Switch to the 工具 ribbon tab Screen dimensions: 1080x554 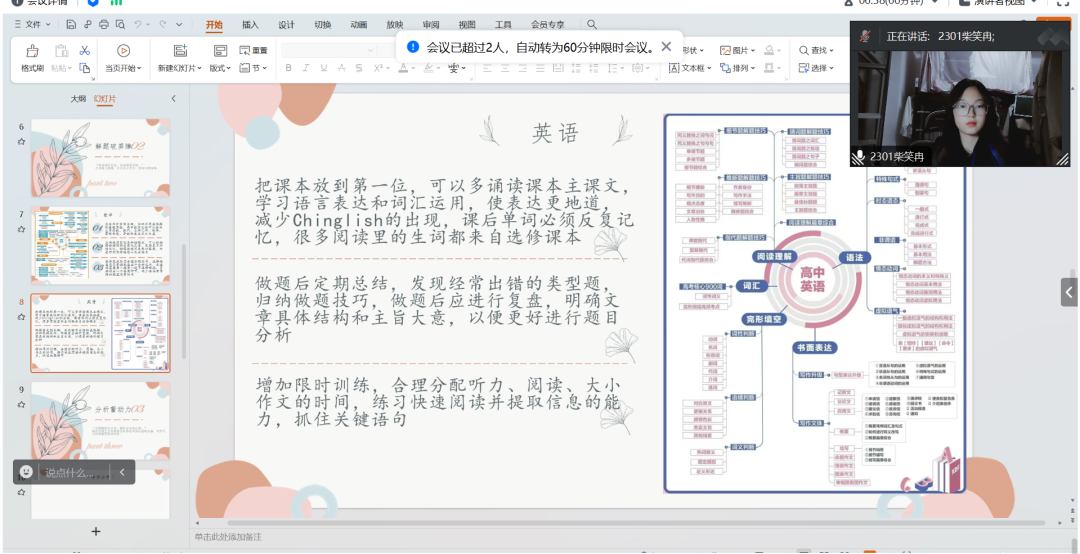click(x=503, y=25)
